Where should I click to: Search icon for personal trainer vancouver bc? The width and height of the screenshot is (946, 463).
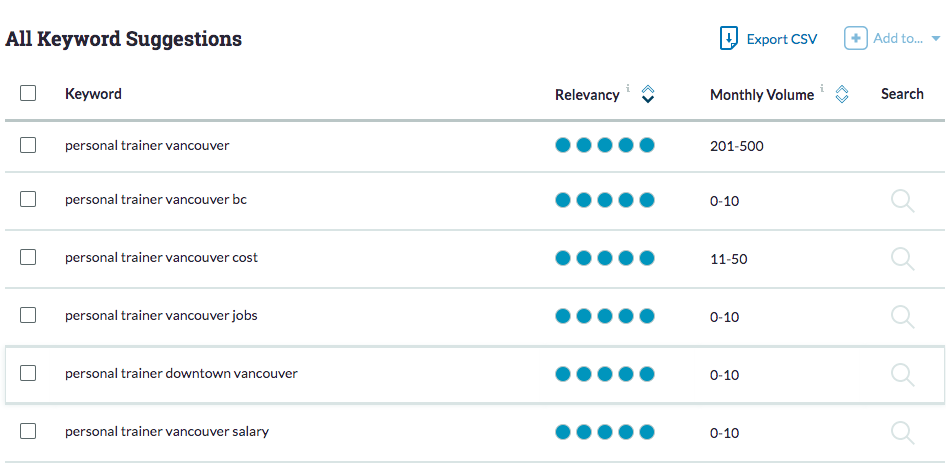click(903, 201)
